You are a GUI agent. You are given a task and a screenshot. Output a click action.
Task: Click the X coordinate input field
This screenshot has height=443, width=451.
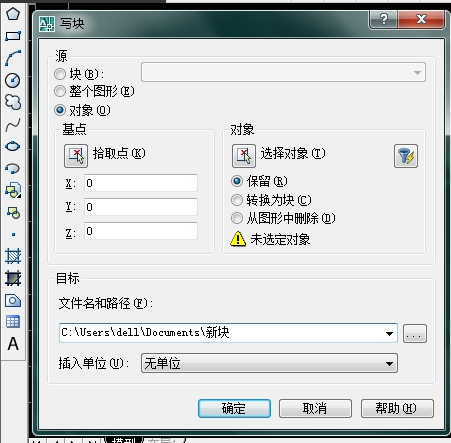point(141,183)
